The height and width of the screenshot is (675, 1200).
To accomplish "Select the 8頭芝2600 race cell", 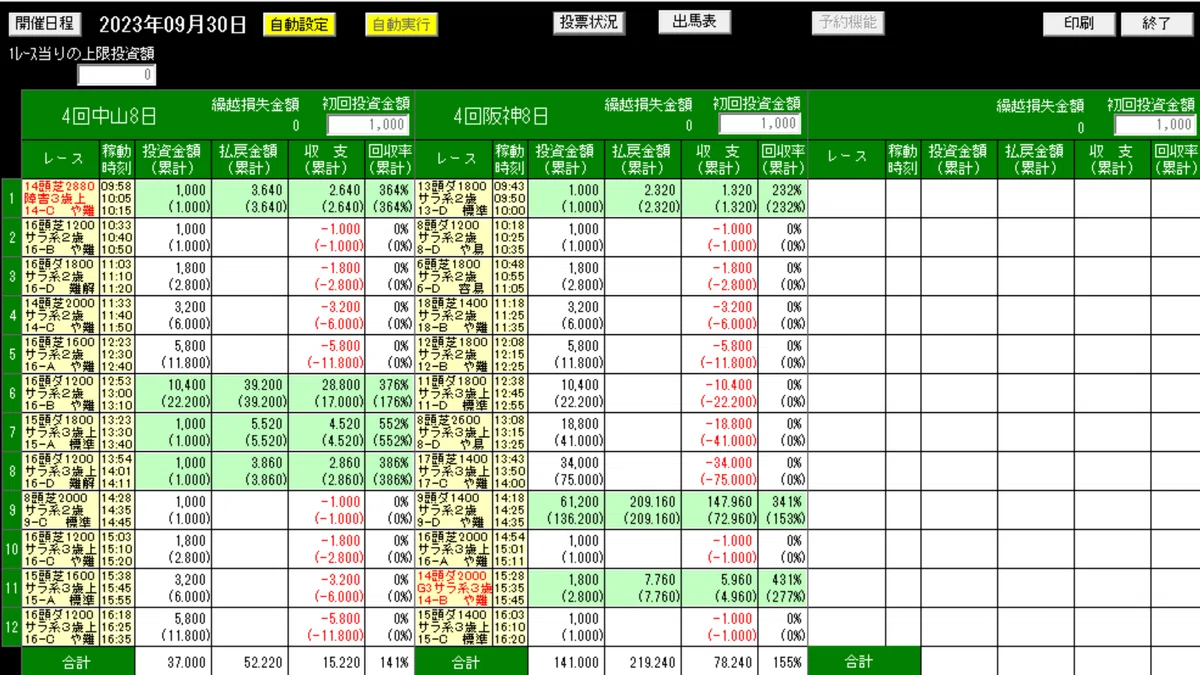I will point(453,433).
